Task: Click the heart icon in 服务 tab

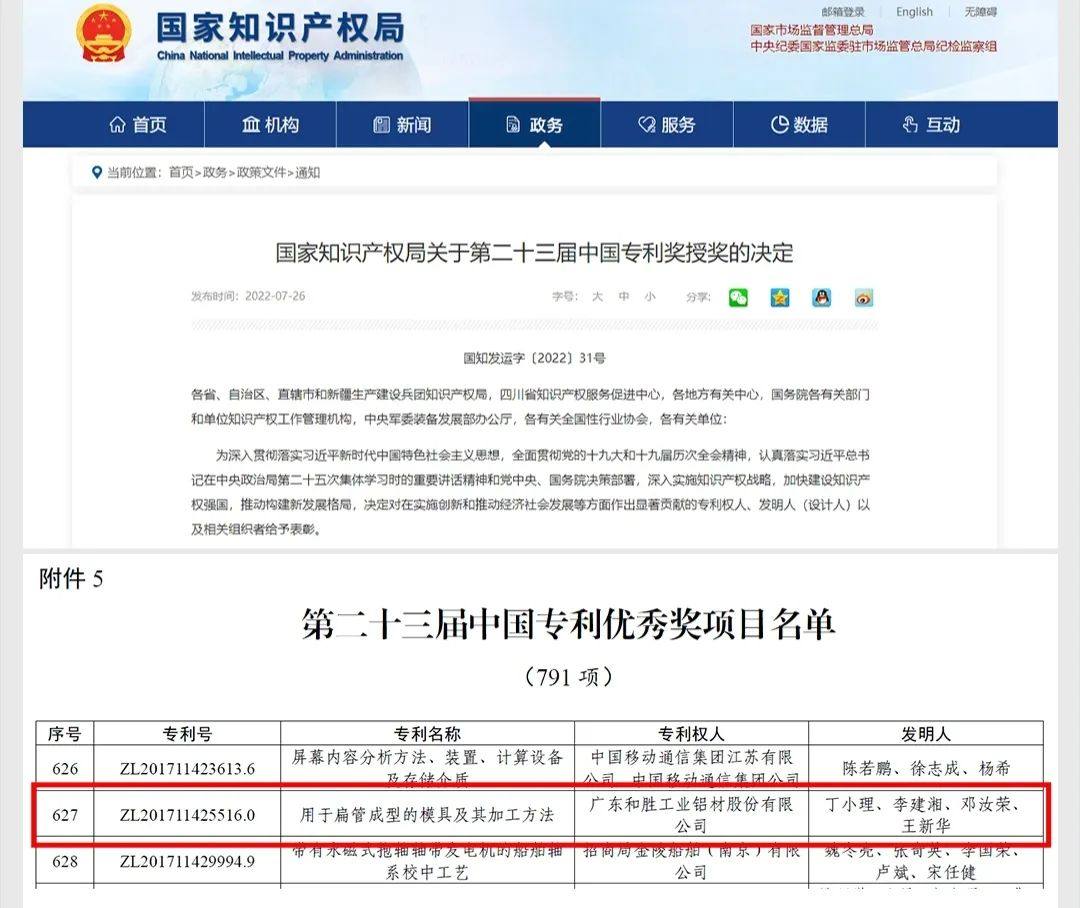Action: click(x=647, y=125)
